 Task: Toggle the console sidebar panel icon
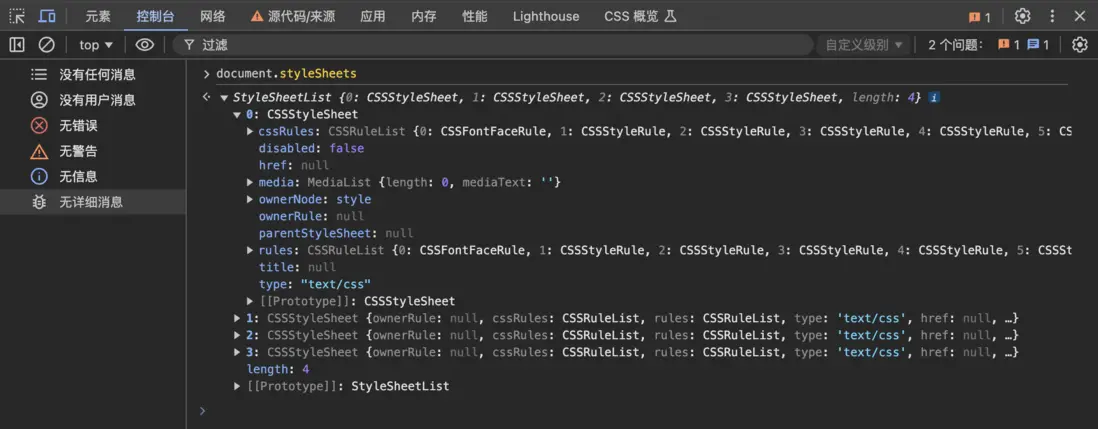pos(17,45)
